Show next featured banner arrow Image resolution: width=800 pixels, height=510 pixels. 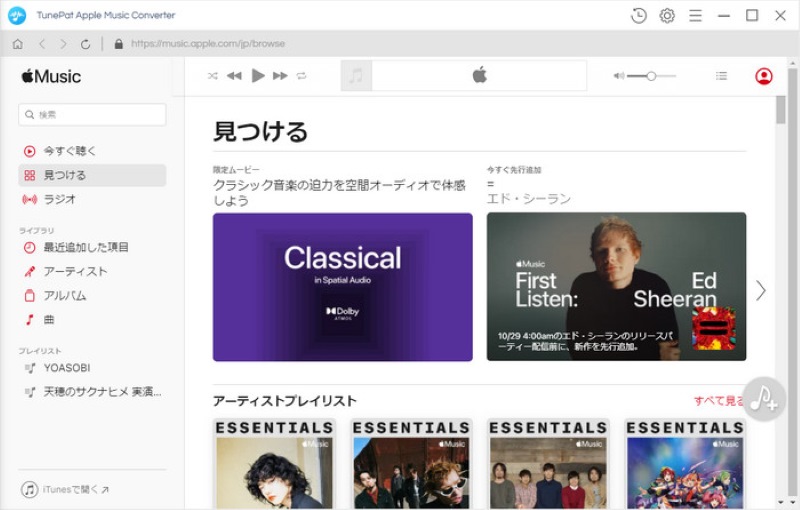(761, 291)
